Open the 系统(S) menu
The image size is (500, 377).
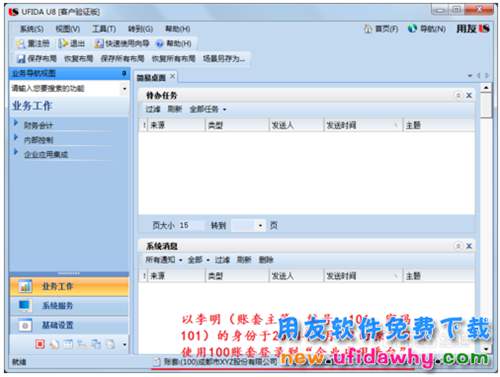[x=32, y=29]
